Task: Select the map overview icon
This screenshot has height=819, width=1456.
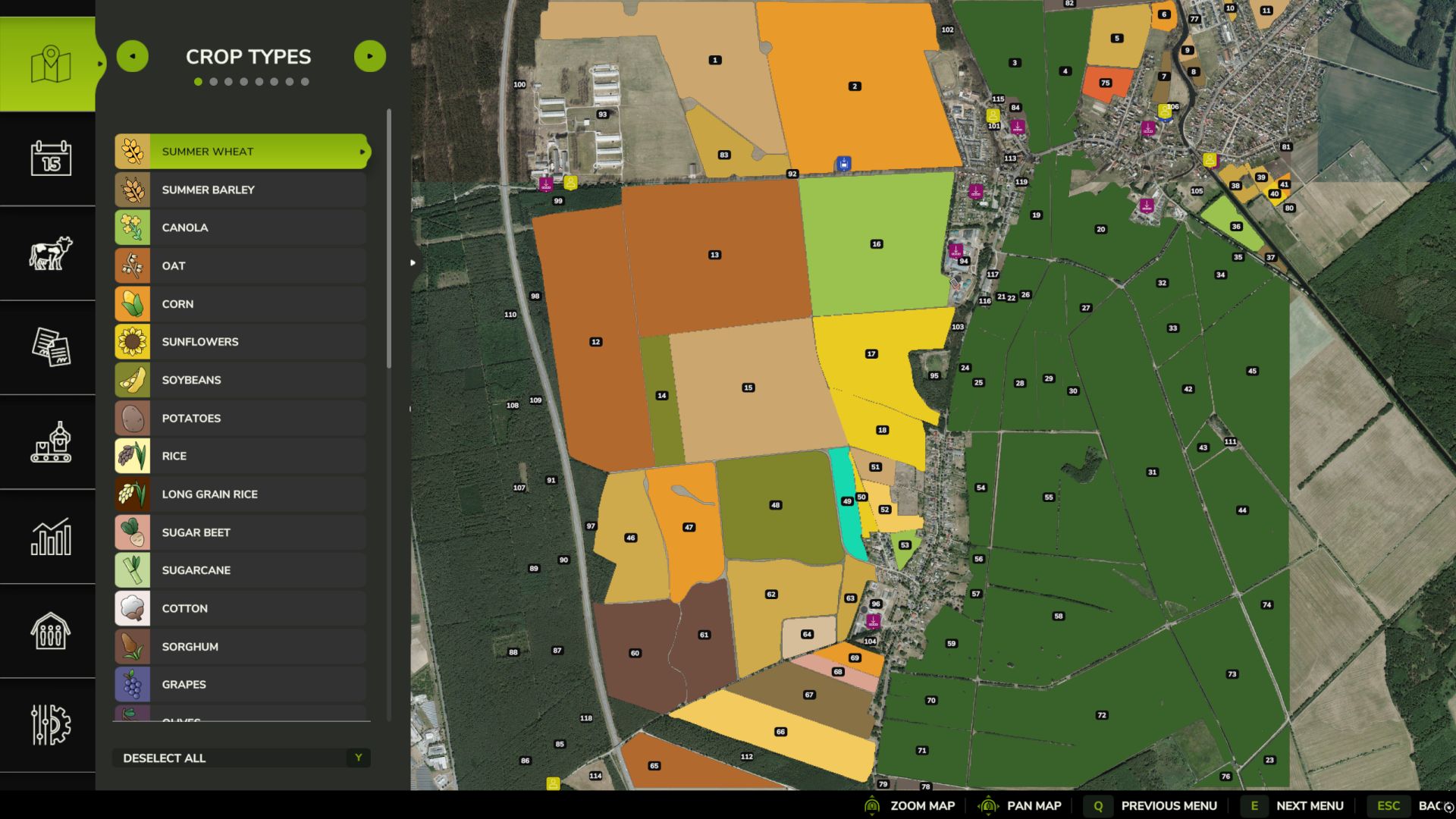Action: (51, 64)
